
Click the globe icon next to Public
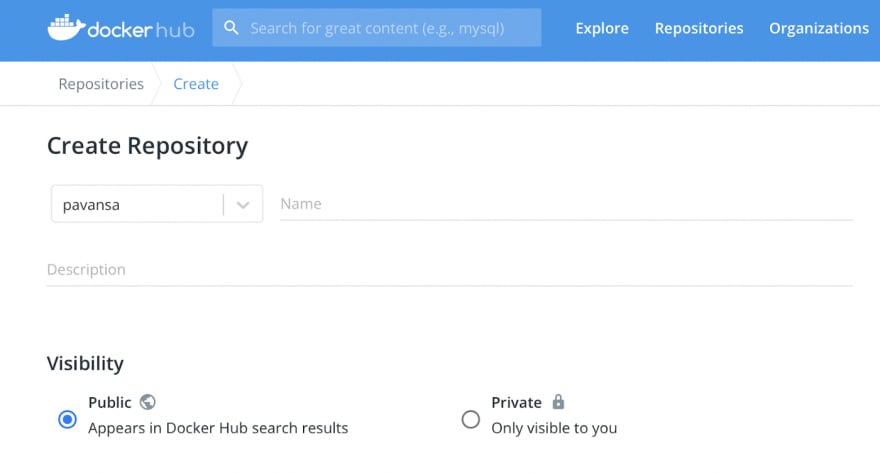pyautogui.click(x=148, y=402)
